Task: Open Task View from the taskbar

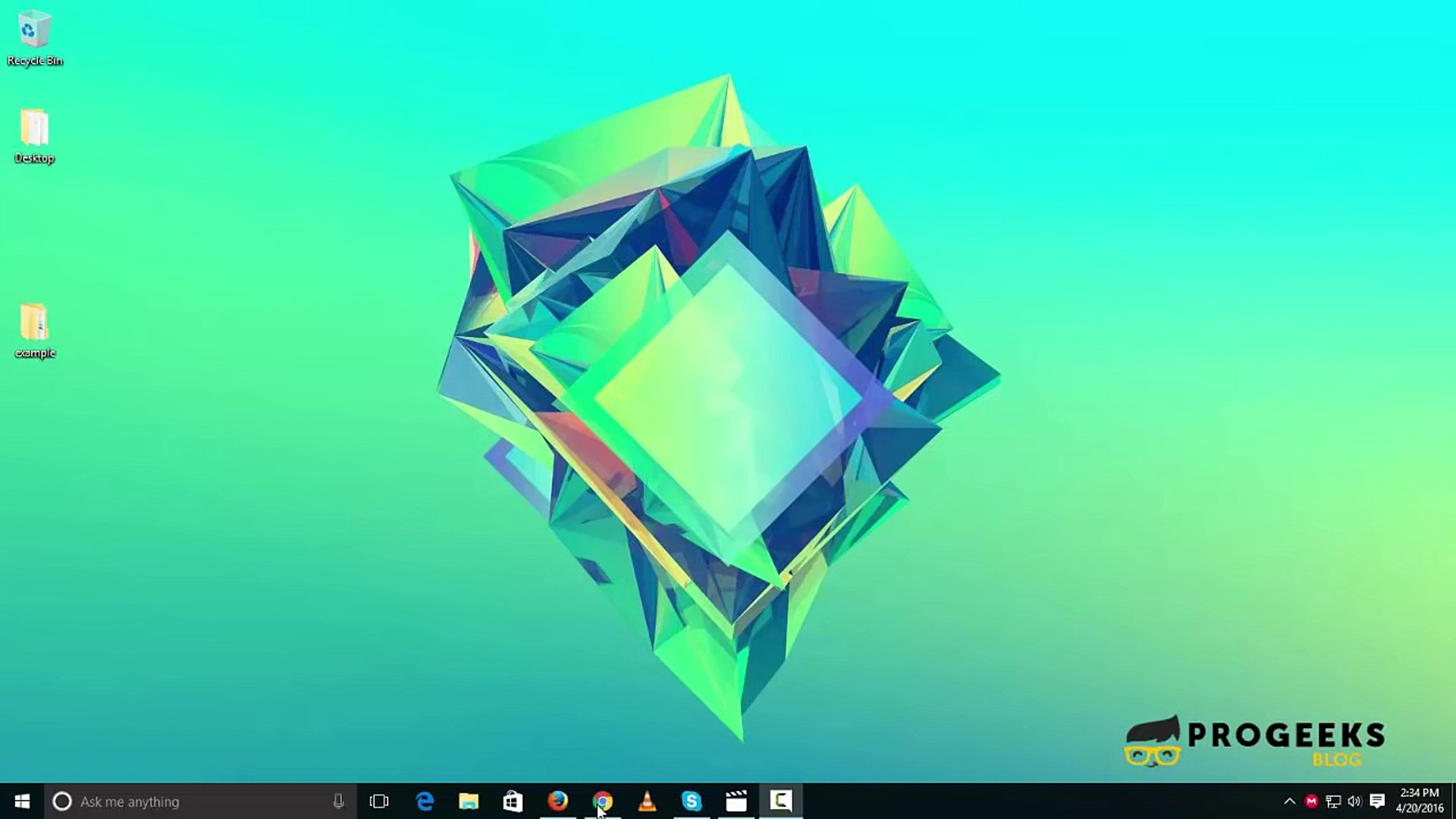Action: [378, 802]
